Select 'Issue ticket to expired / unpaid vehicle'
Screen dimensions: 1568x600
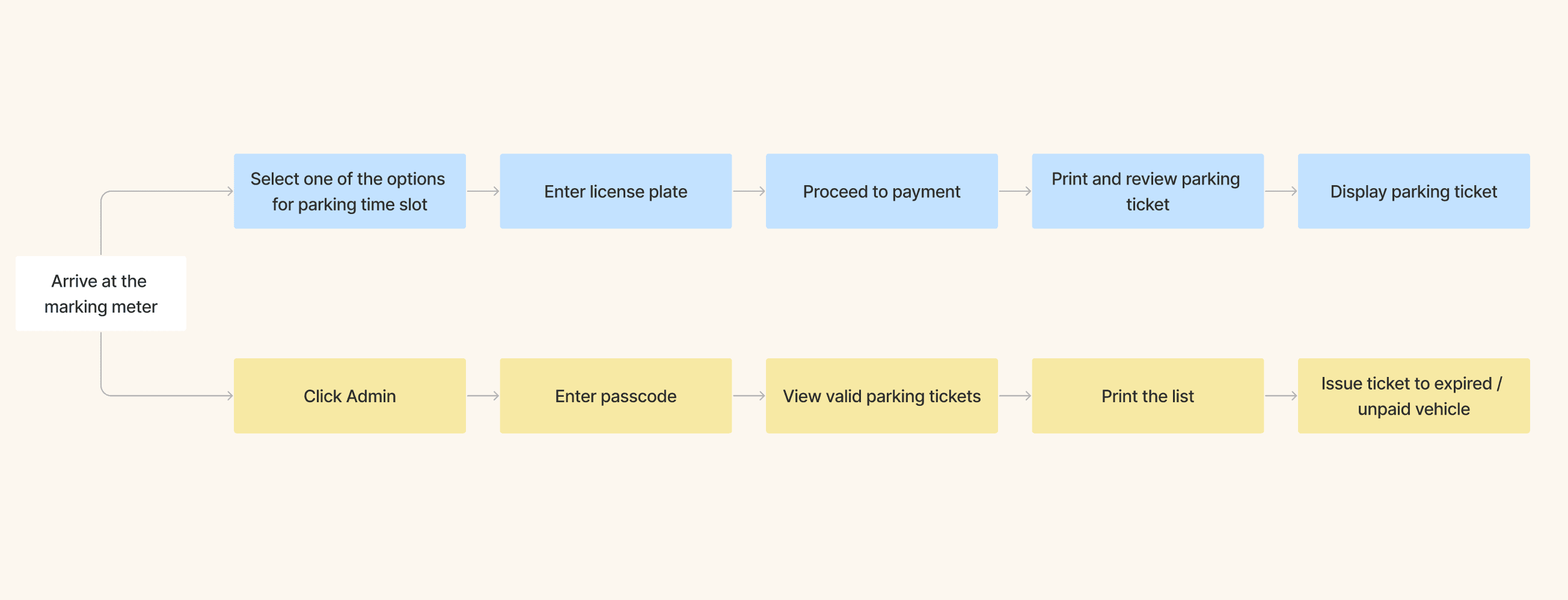tap(1413, 396)
